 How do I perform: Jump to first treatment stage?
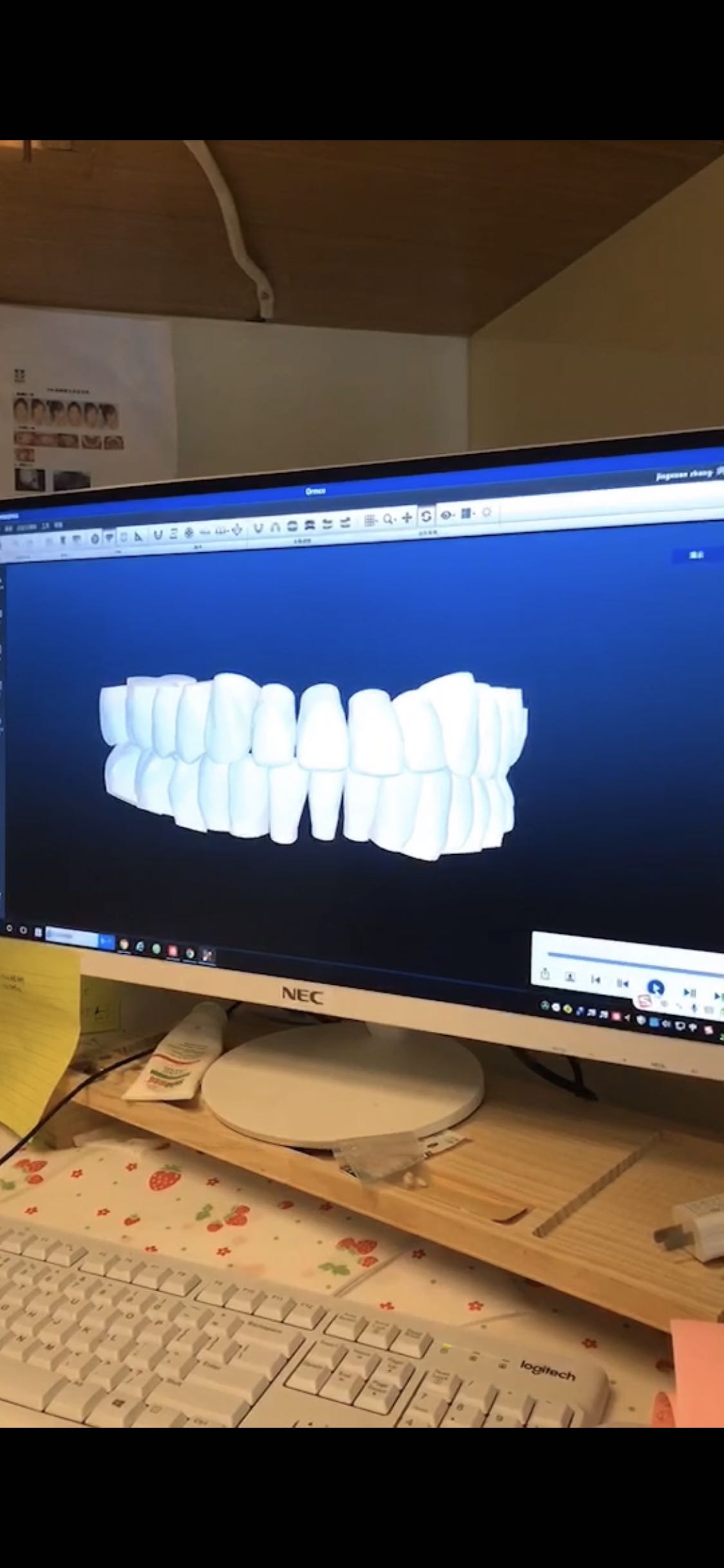[x=596, y=980]
